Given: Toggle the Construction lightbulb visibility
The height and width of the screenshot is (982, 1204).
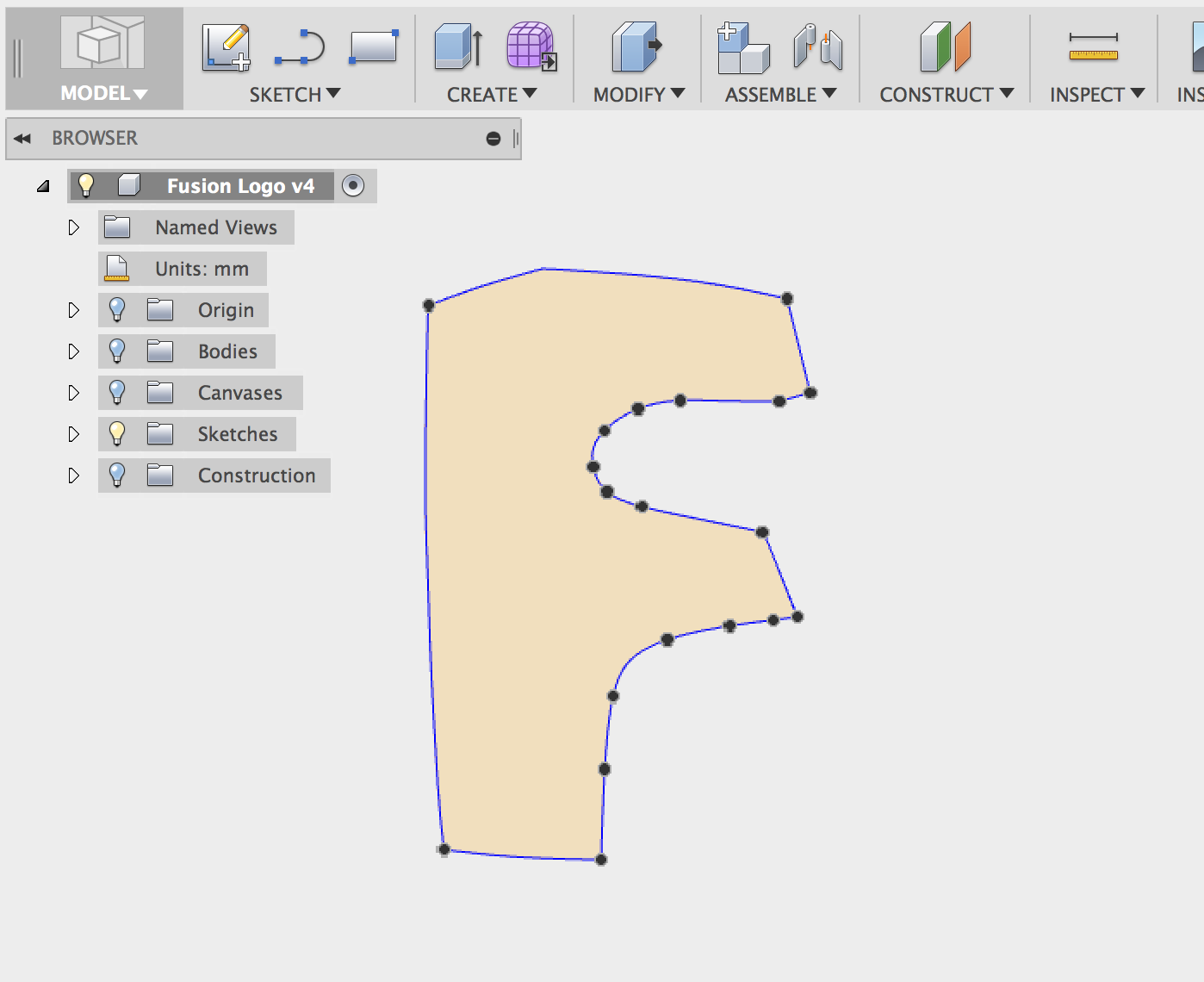Looking at the screenshot, I should coord(117,475).
